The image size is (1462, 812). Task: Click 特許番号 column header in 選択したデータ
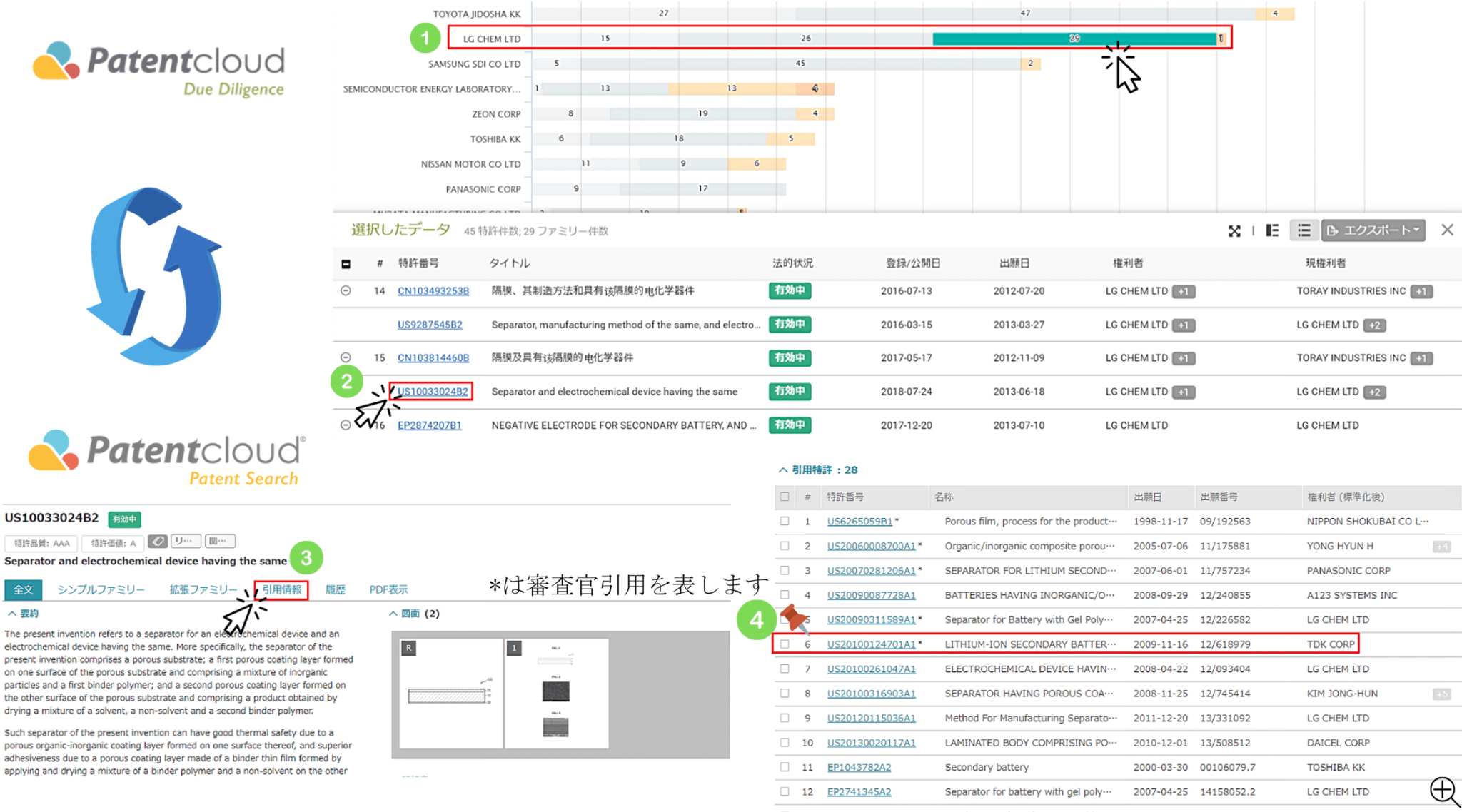click(418, 263)
